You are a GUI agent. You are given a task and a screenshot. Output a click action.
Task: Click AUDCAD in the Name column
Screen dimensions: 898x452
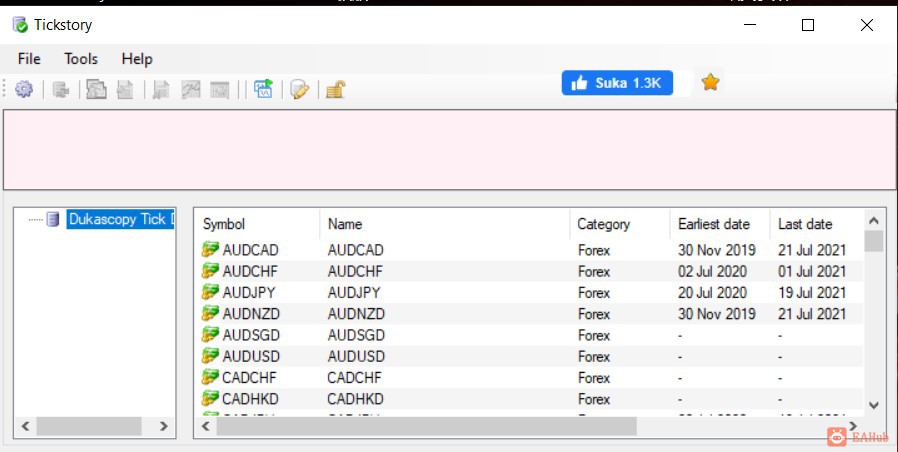click(x=356, y=250)
